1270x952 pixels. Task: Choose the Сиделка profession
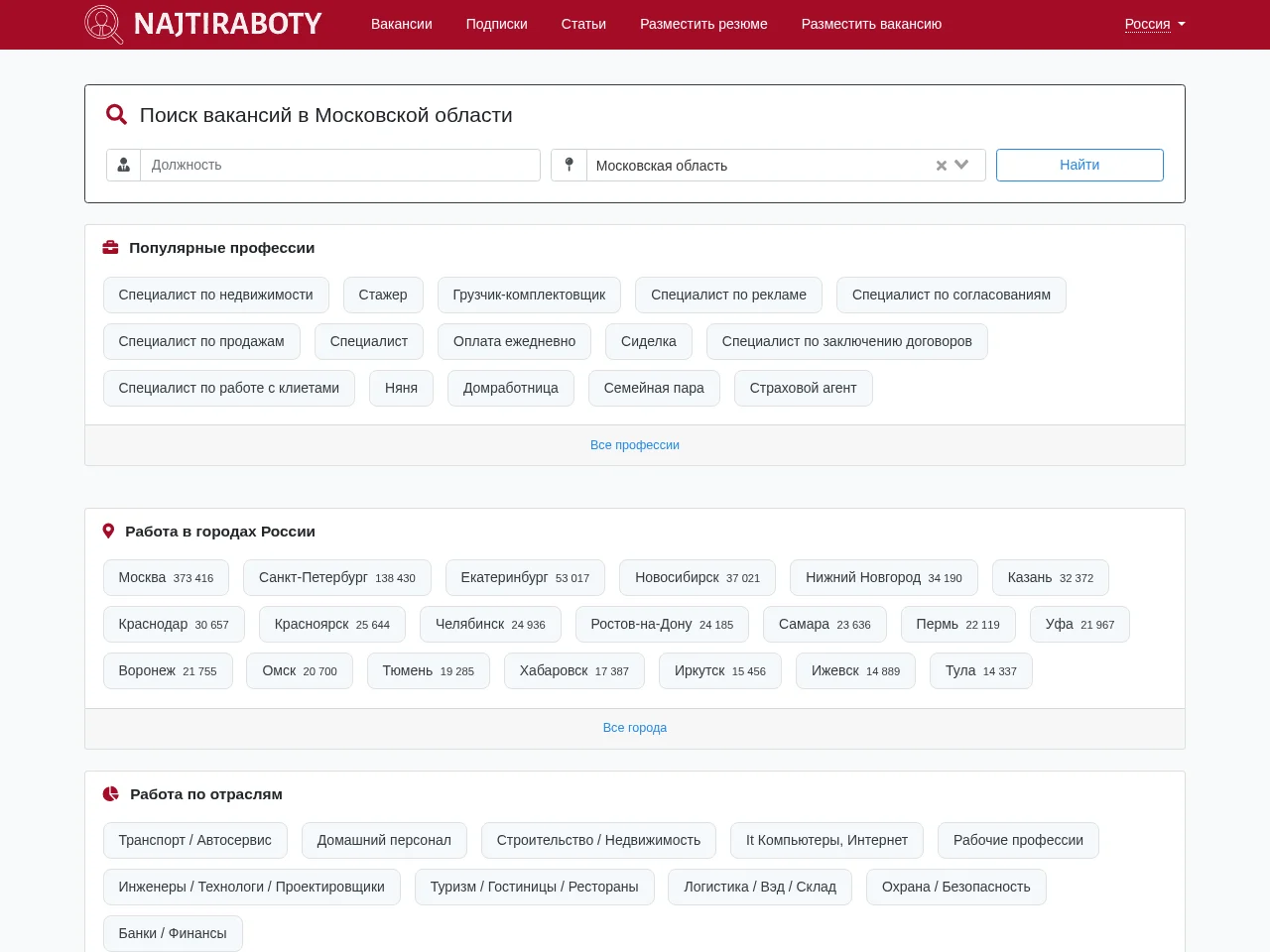tap(649, 342)
